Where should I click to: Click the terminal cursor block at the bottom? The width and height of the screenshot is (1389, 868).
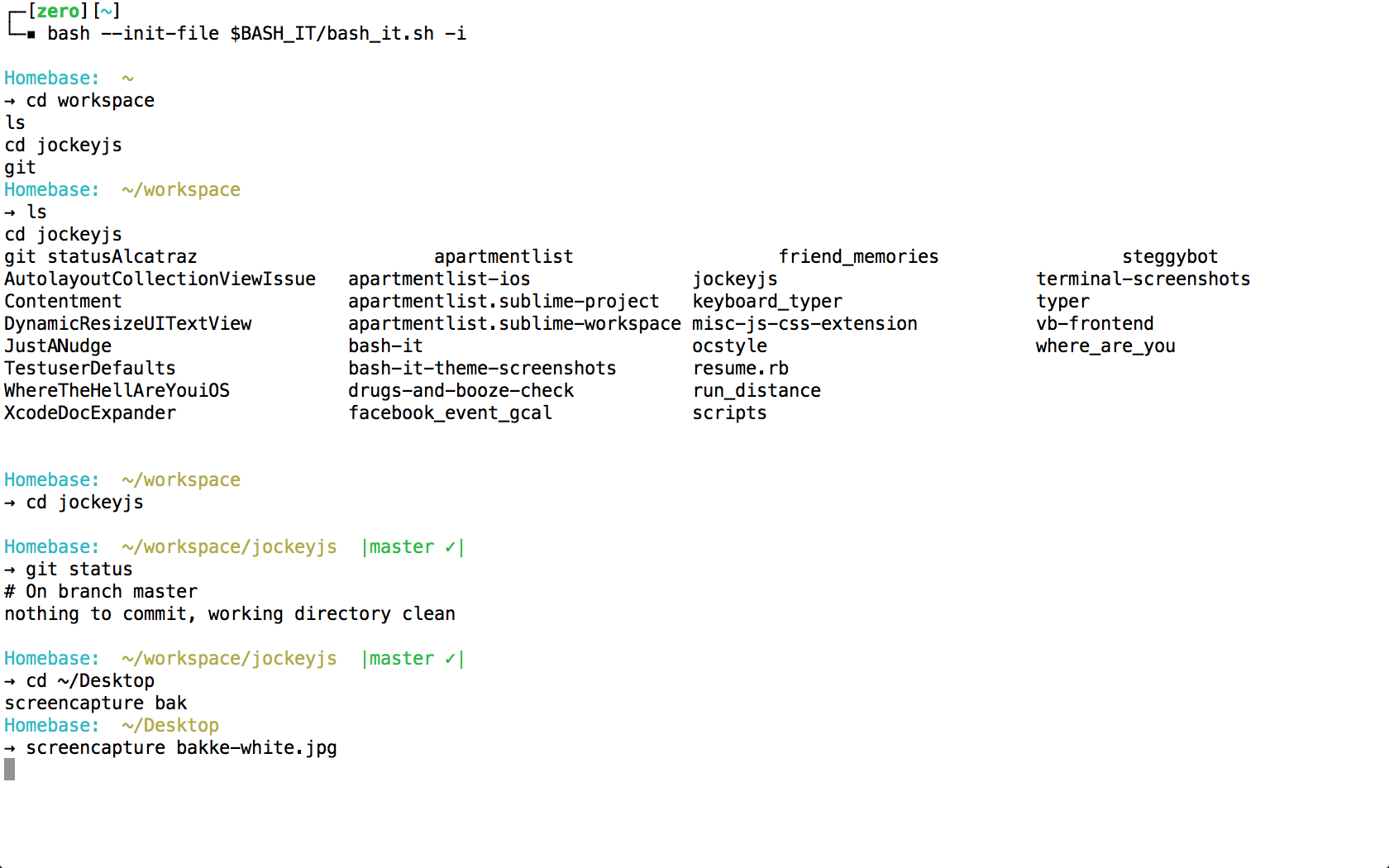pyautogui.click(x=10, y=770)
